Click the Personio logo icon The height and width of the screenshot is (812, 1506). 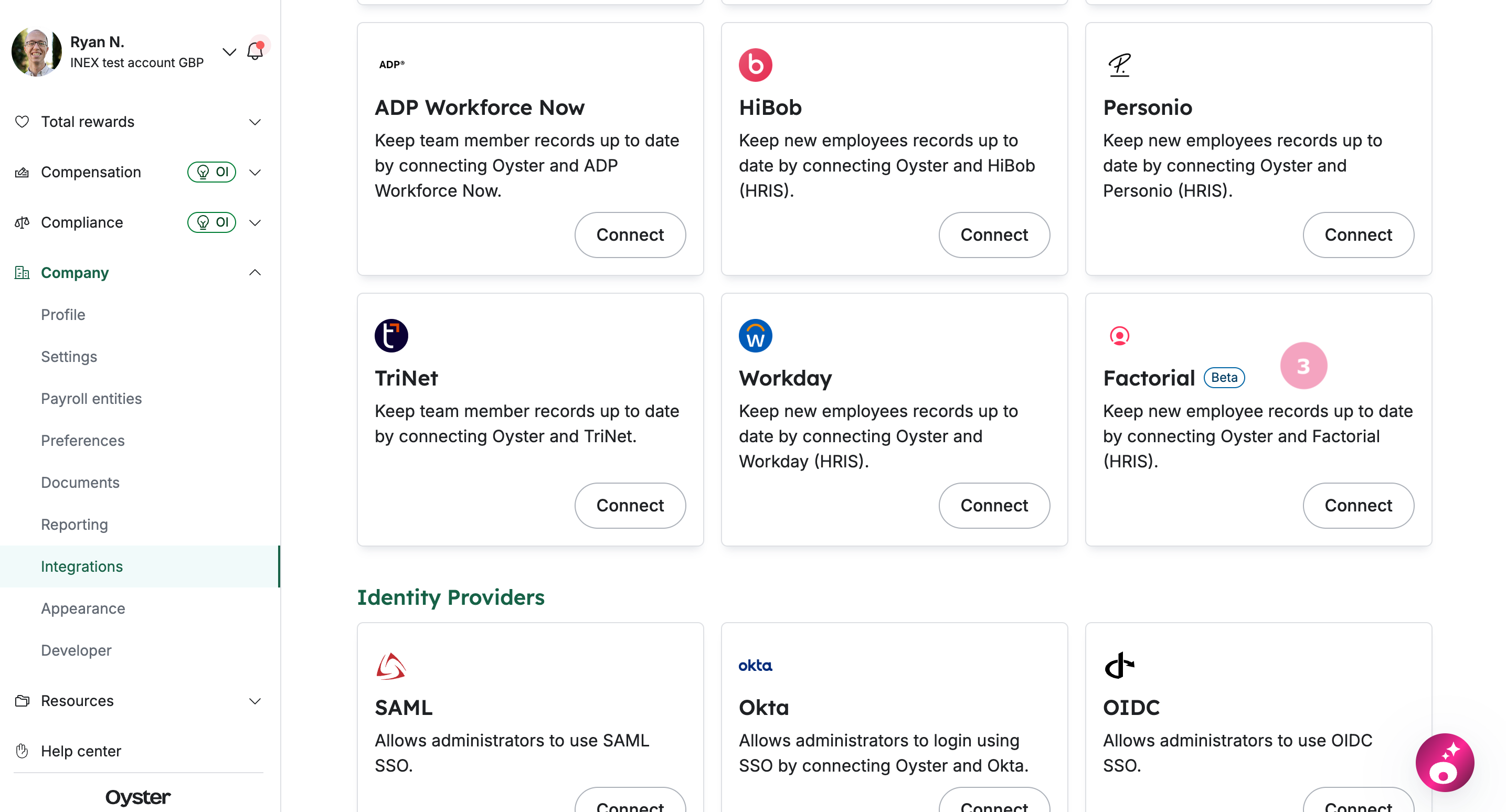point(1119,65)
